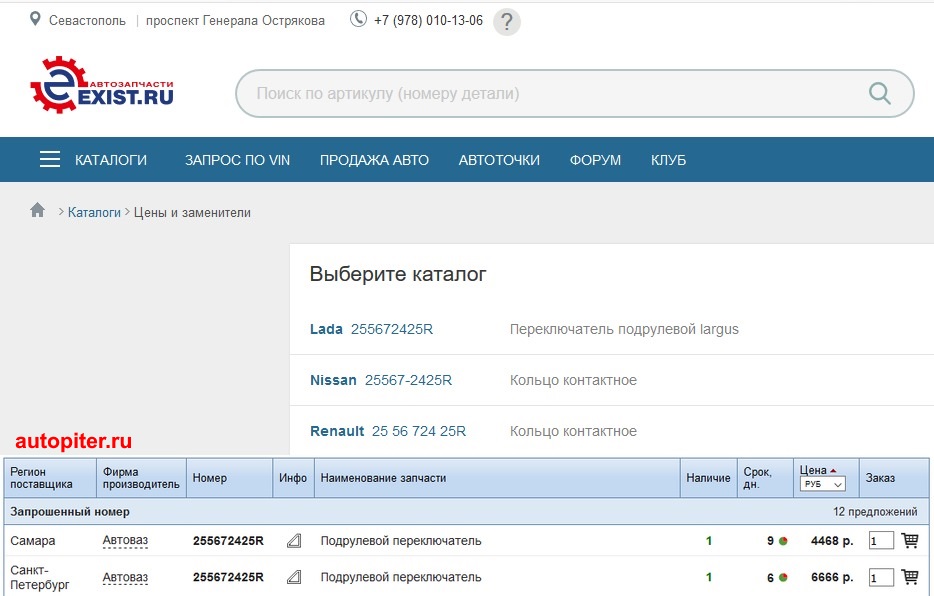934x596 pixels.
Task: Open the ФОРУМ menu item
Action: tap(595, 160)
